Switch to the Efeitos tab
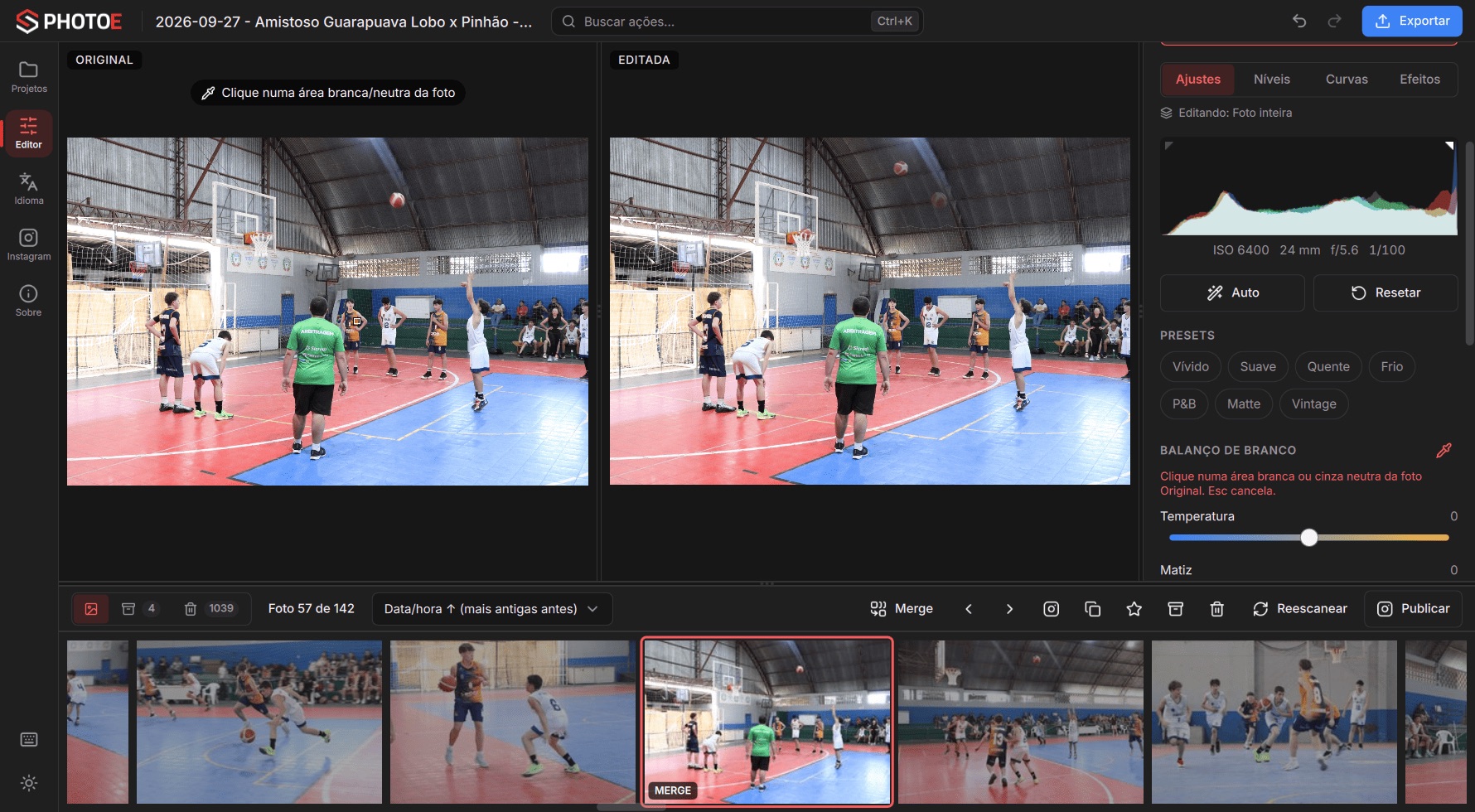The height and width of the screenshot is (812, 1475). pos(1419,80)
